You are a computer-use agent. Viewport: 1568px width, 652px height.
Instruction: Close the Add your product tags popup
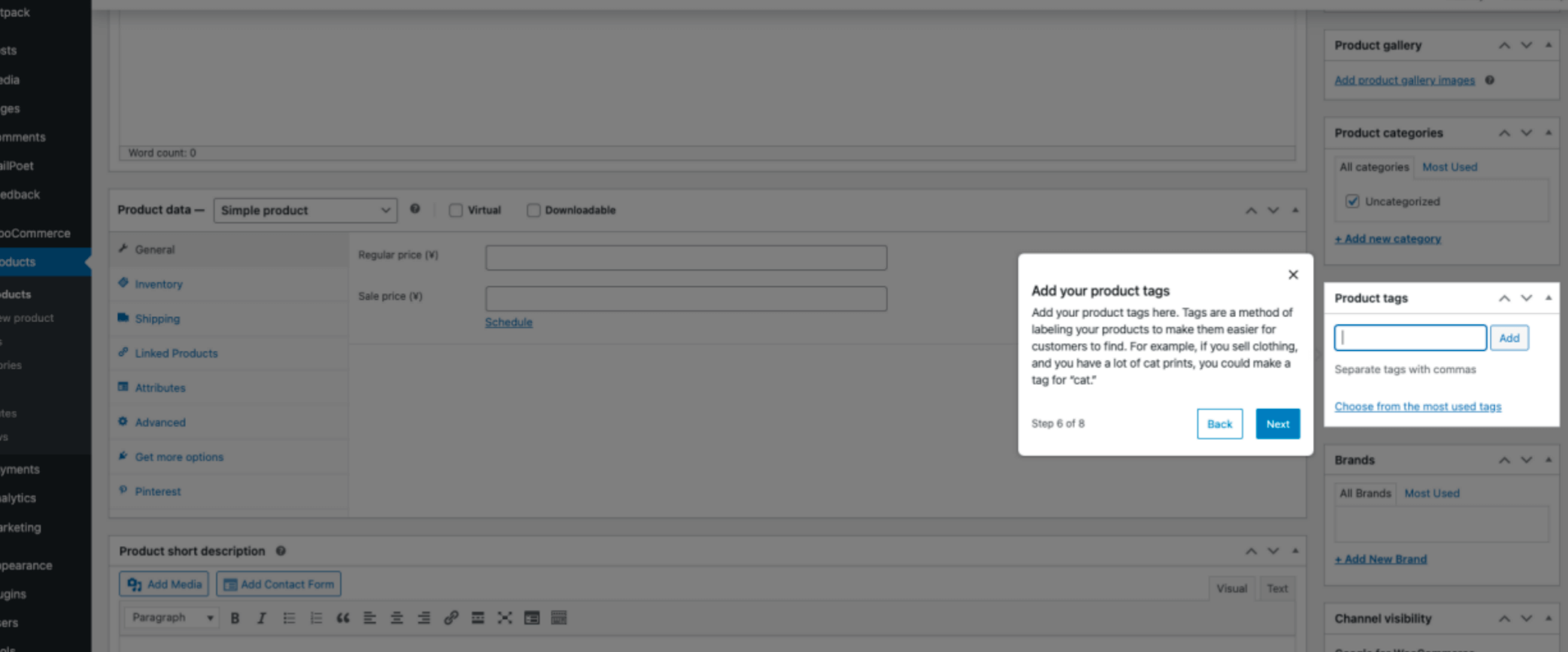(x=1293, y=275)
